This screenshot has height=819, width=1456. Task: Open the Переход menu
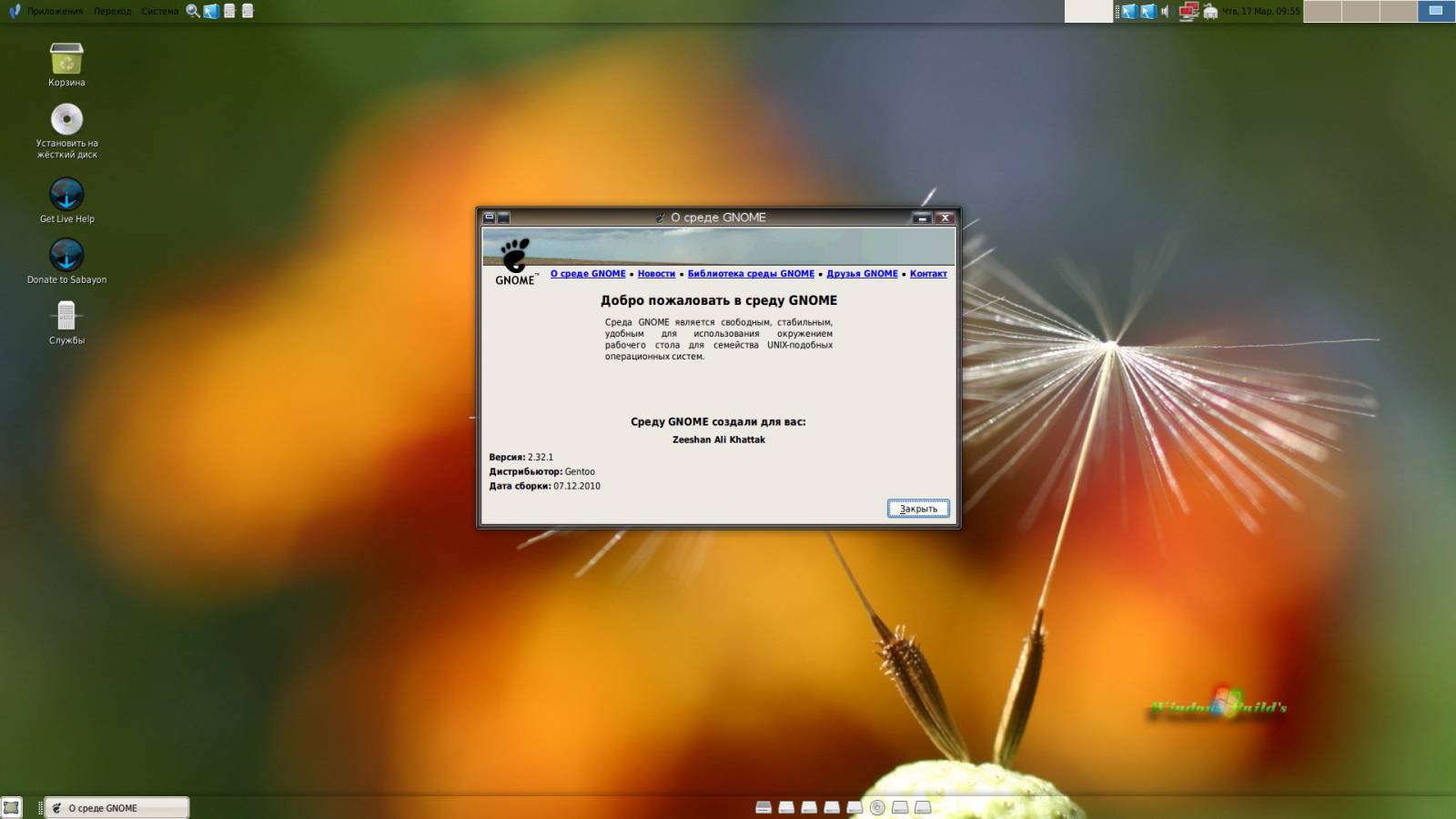click(x=112, y=11)
